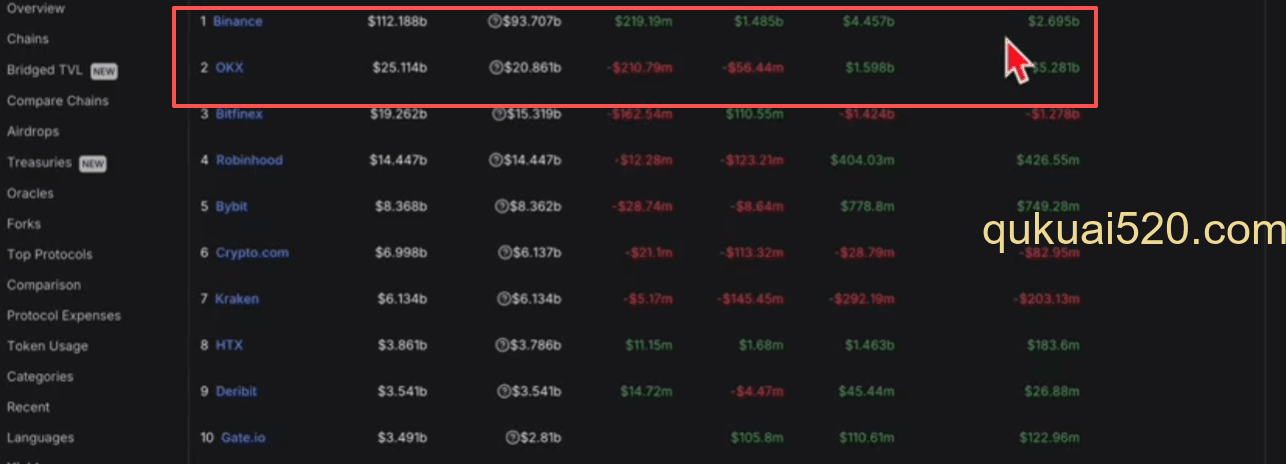Select the $183.6m value

click(x=1053, y=345)
